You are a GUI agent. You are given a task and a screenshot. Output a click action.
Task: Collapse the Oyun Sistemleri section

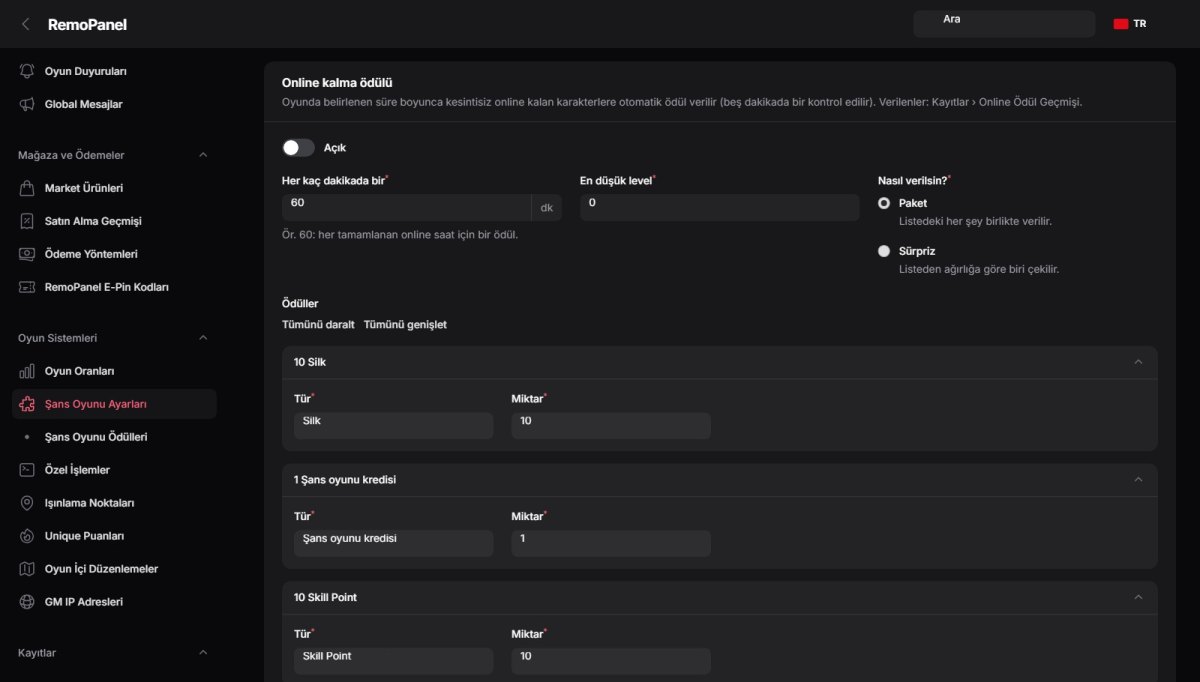click(x=203, y=338)
